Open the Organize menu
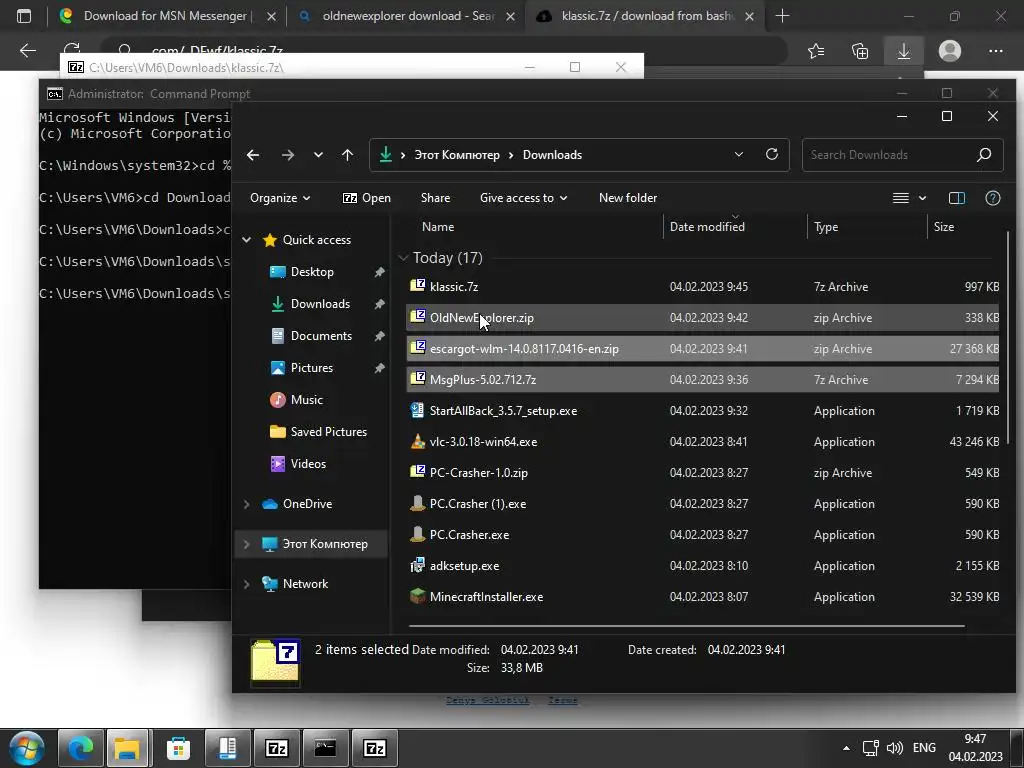Screen dimensions: 1024x768 pyautogui.click(x=280, y=198)
